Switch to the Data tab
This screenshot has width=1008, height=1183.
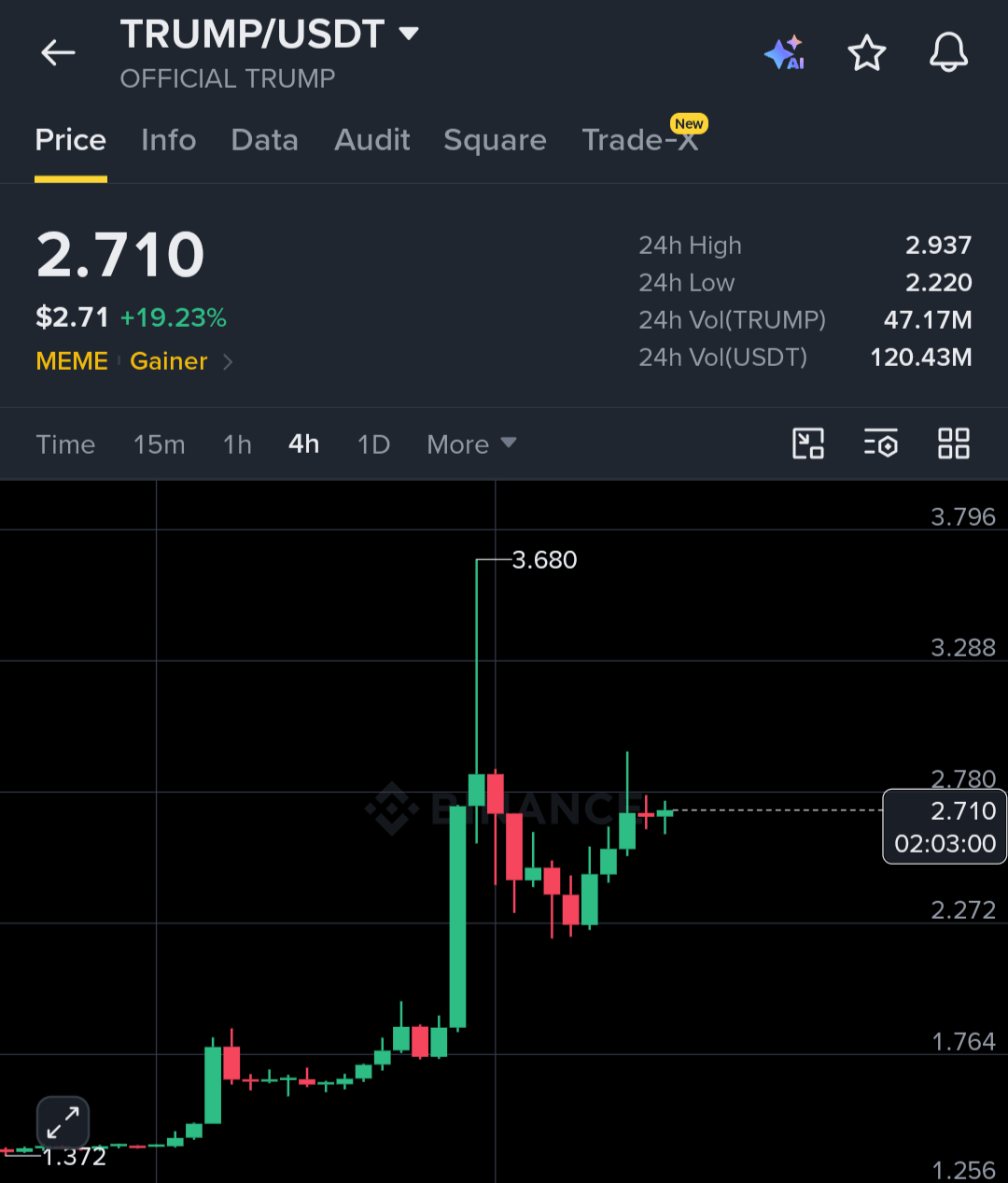265,140
